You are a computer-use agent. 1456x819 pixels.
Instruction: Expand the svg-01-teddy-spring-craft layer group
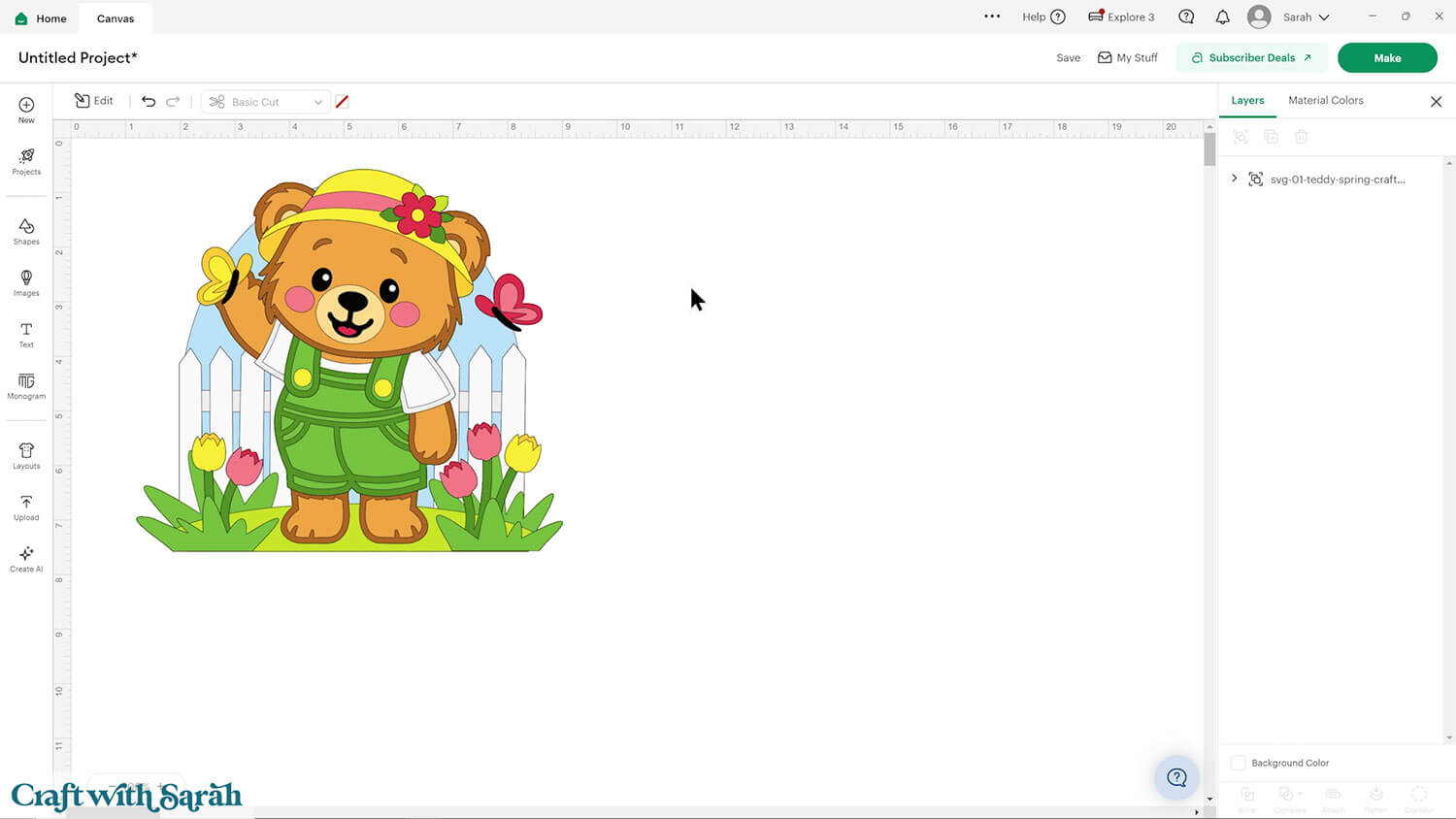tap(1235, 179)
